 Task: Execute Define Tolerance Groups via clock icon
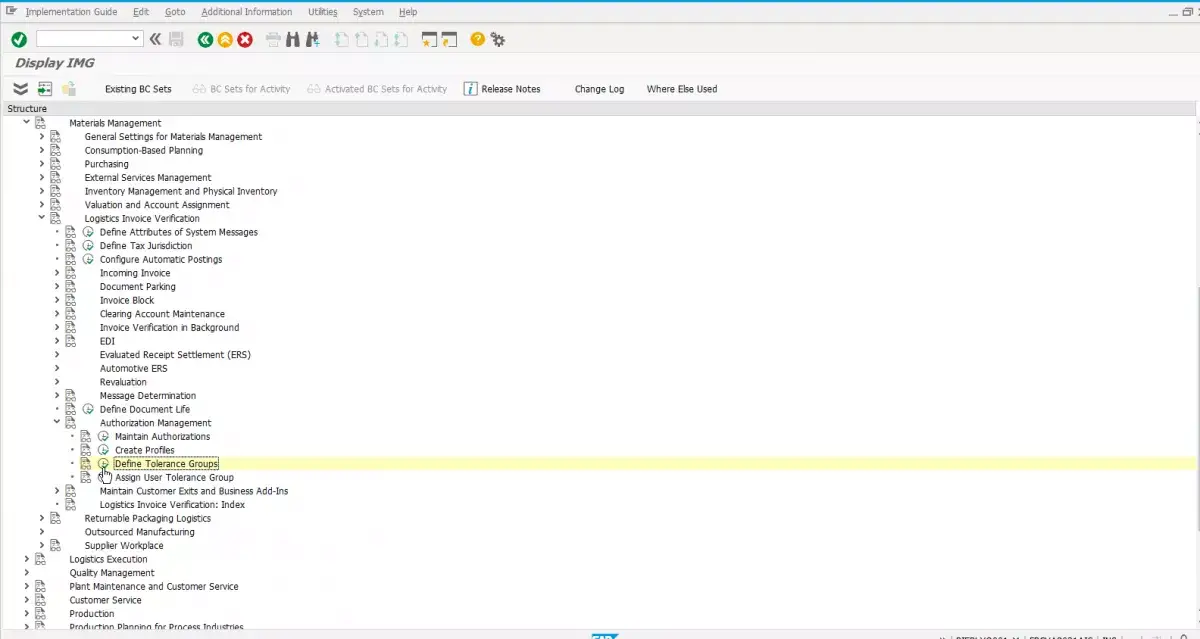coord(103,464)
